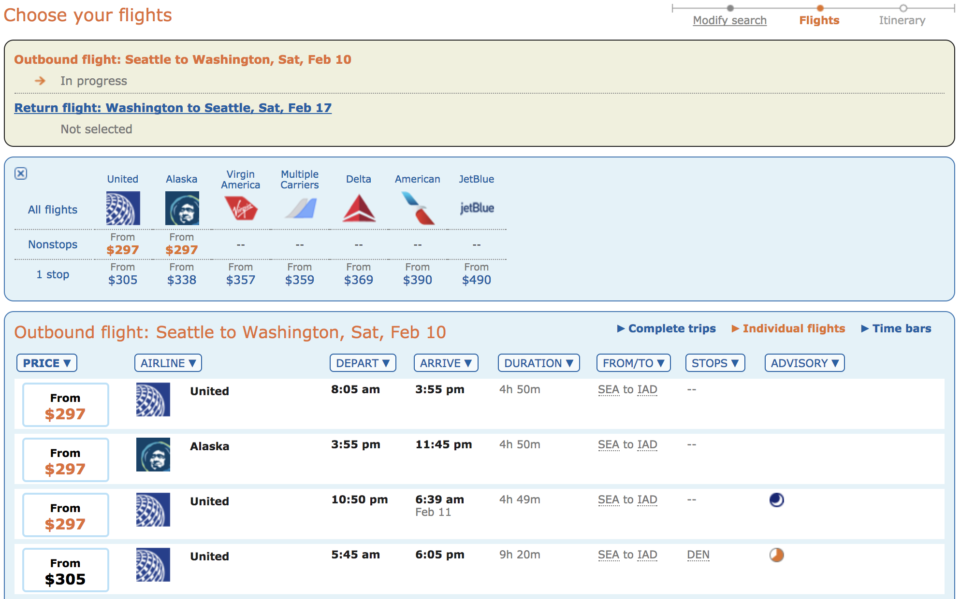Viewport: 960px width, 599px height.
Task: Click the All flights row label
Action: point(53,209)
